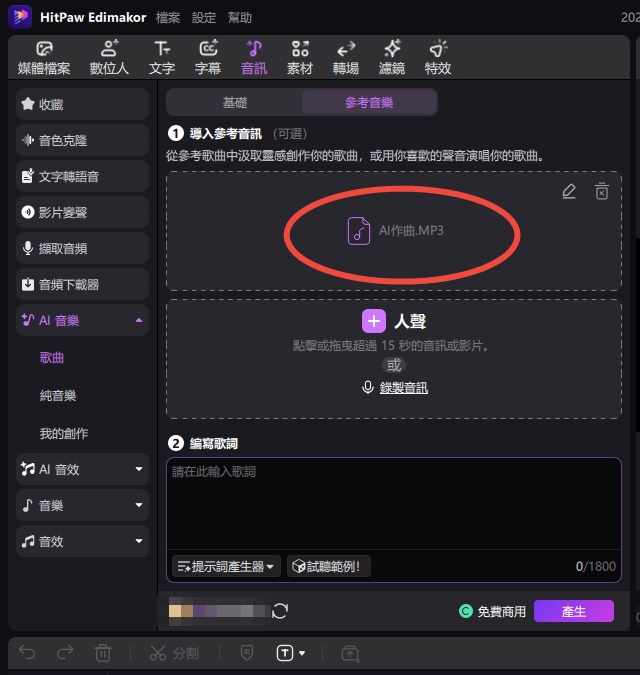Open the 文字轉語音 text to speech tool
Viewport: 640px width, 675px height.
(x=83, y=176)
